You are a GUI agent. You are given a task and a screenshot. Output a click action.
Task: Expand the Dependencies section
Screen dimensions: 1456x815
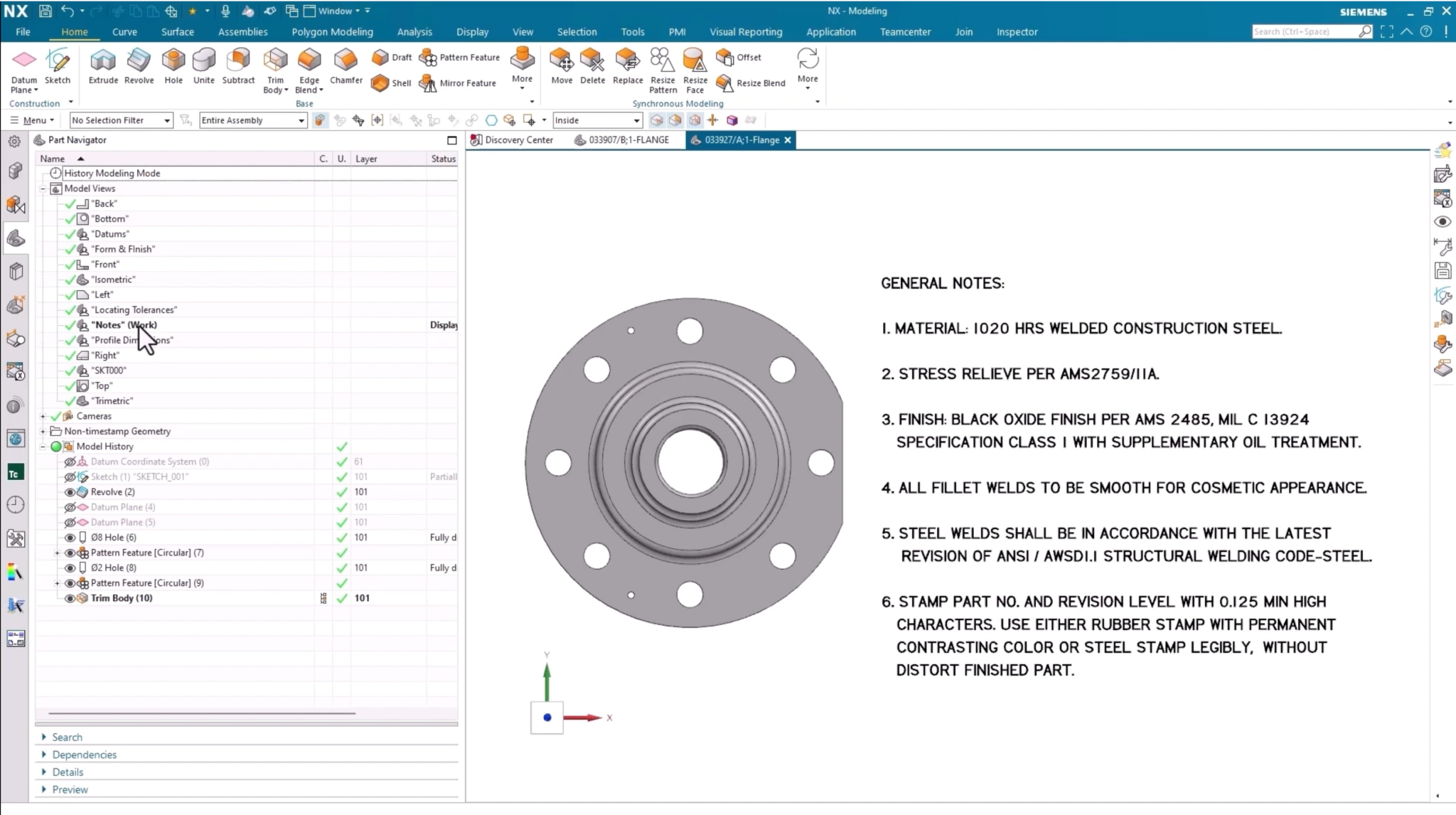pos(85,754)
